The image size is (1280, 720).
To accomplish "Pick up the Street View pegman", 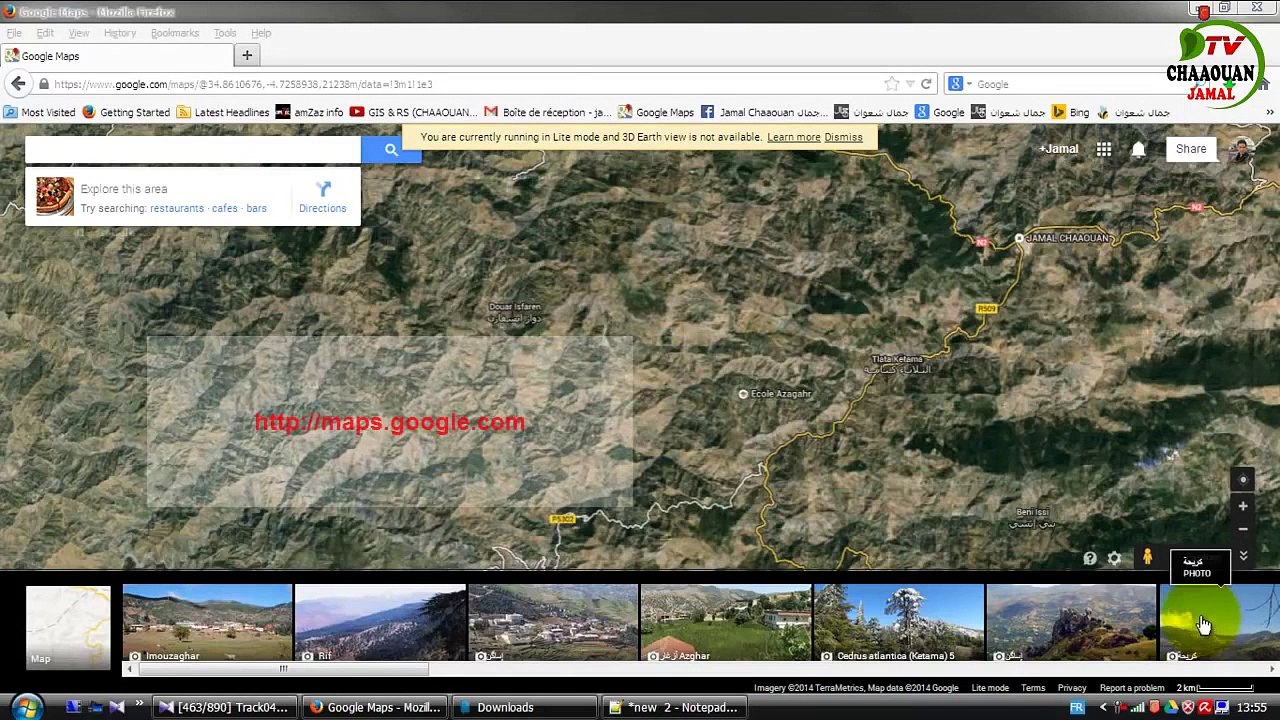I will click(x=1147, y=557).
